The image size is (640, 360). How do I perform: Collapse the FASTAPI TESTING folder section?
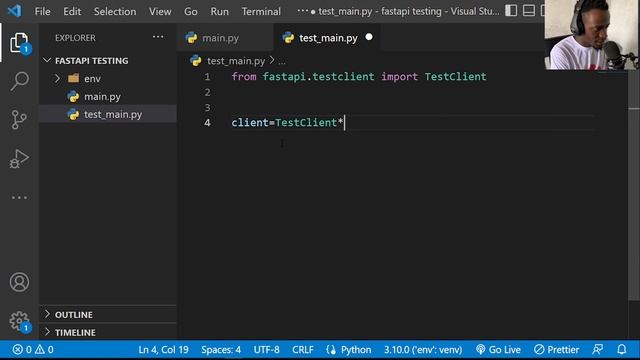pos(109,61)
